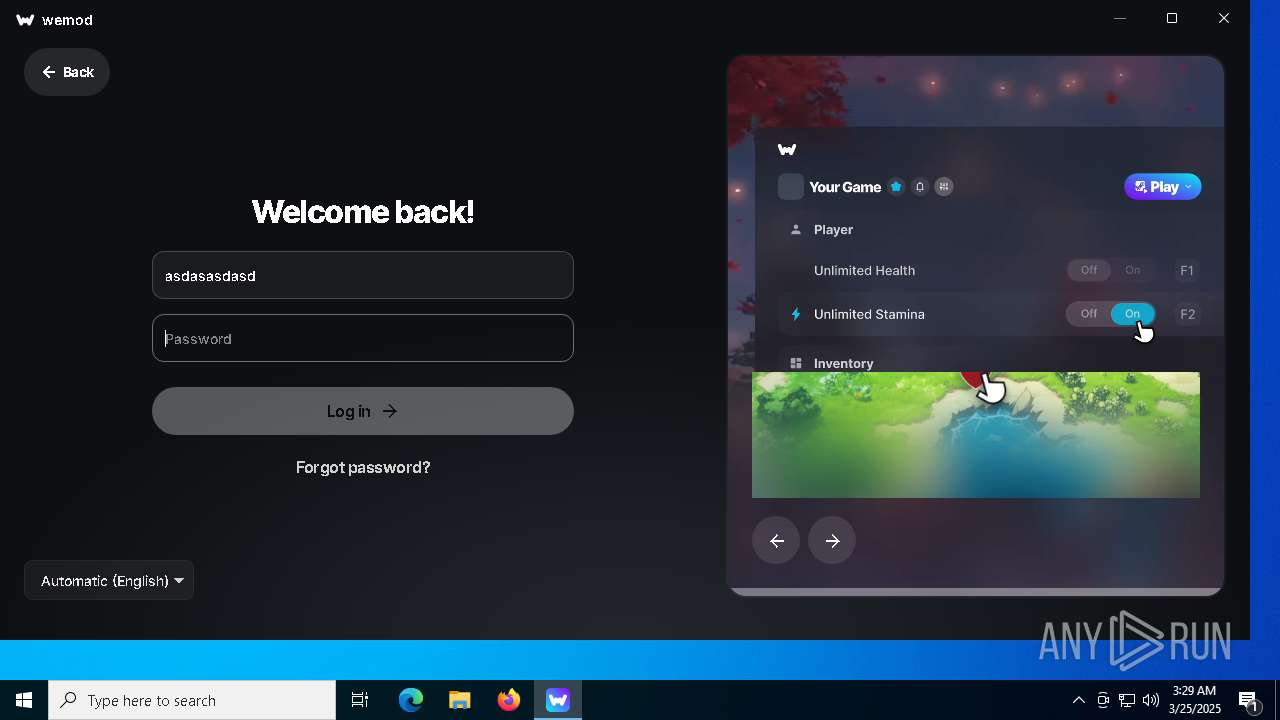Click into the Password field
1280x720 pixels.
click(363, 338)
